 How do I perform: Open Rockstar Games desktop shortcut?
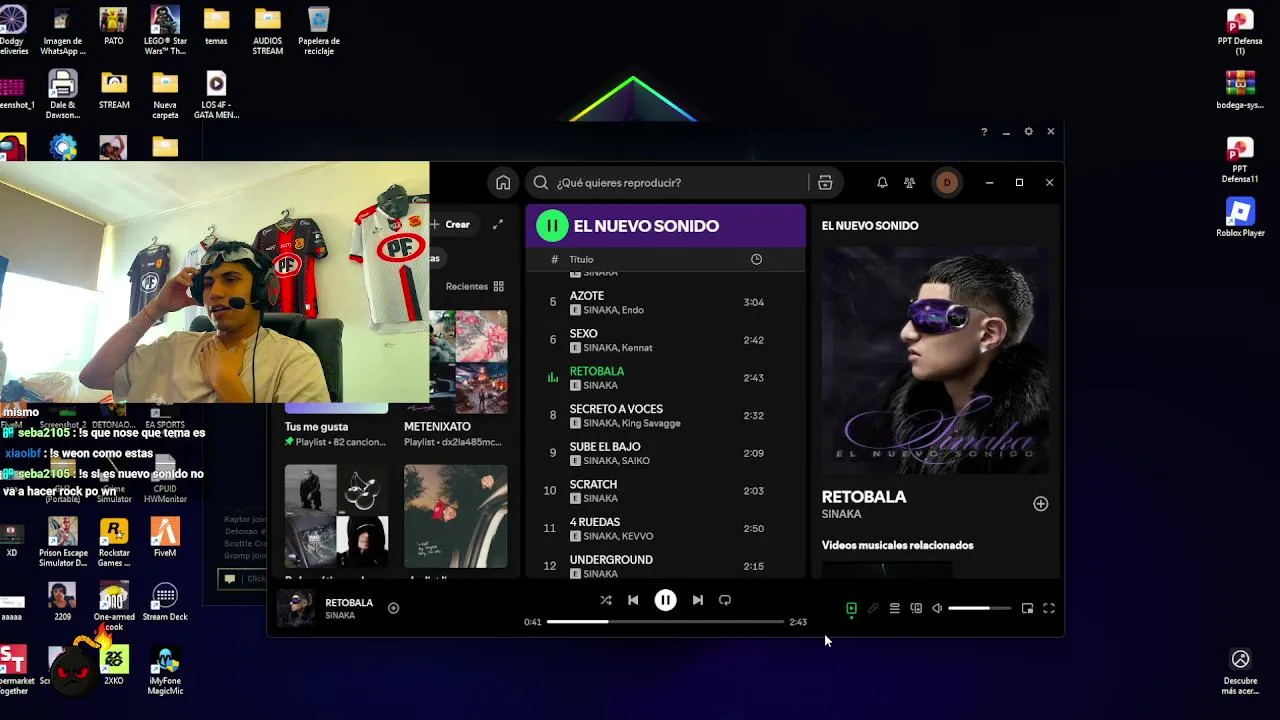[114, 543]
